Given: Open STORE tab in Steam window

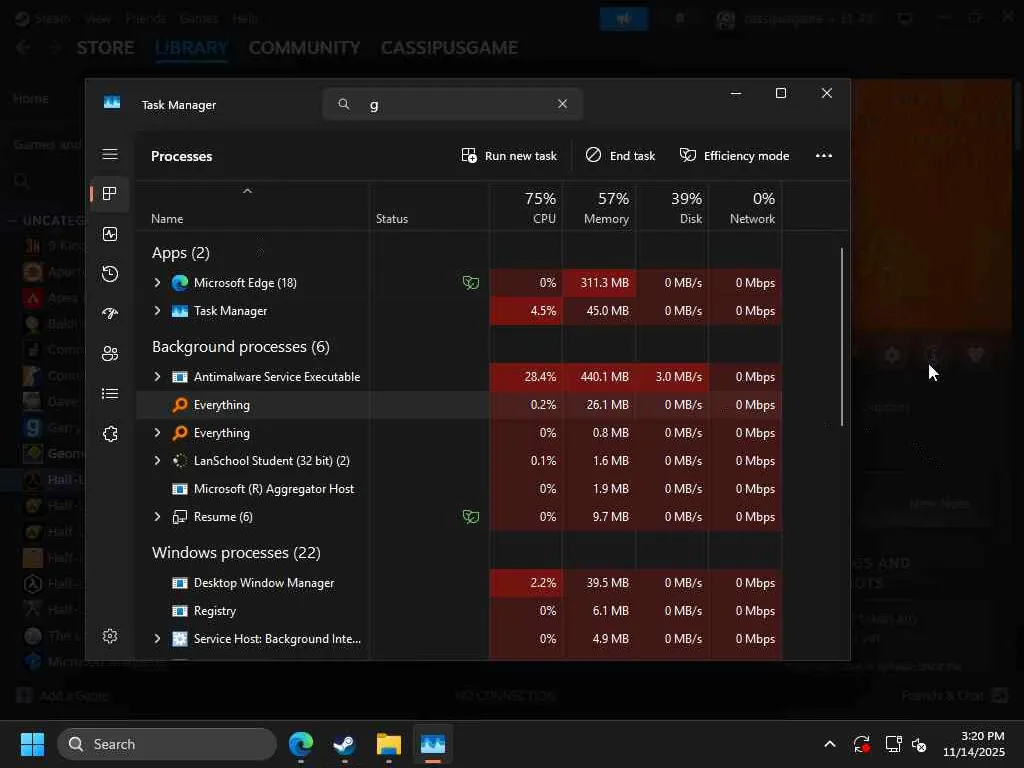Looking at the screenshot, I should tap(105, 48).
